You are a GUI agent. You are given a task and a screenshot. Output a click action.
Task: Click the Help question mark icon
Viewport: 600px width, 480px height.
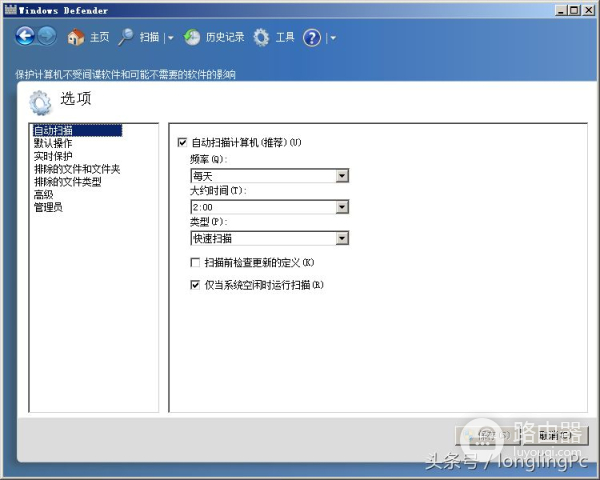pos(312,38)
